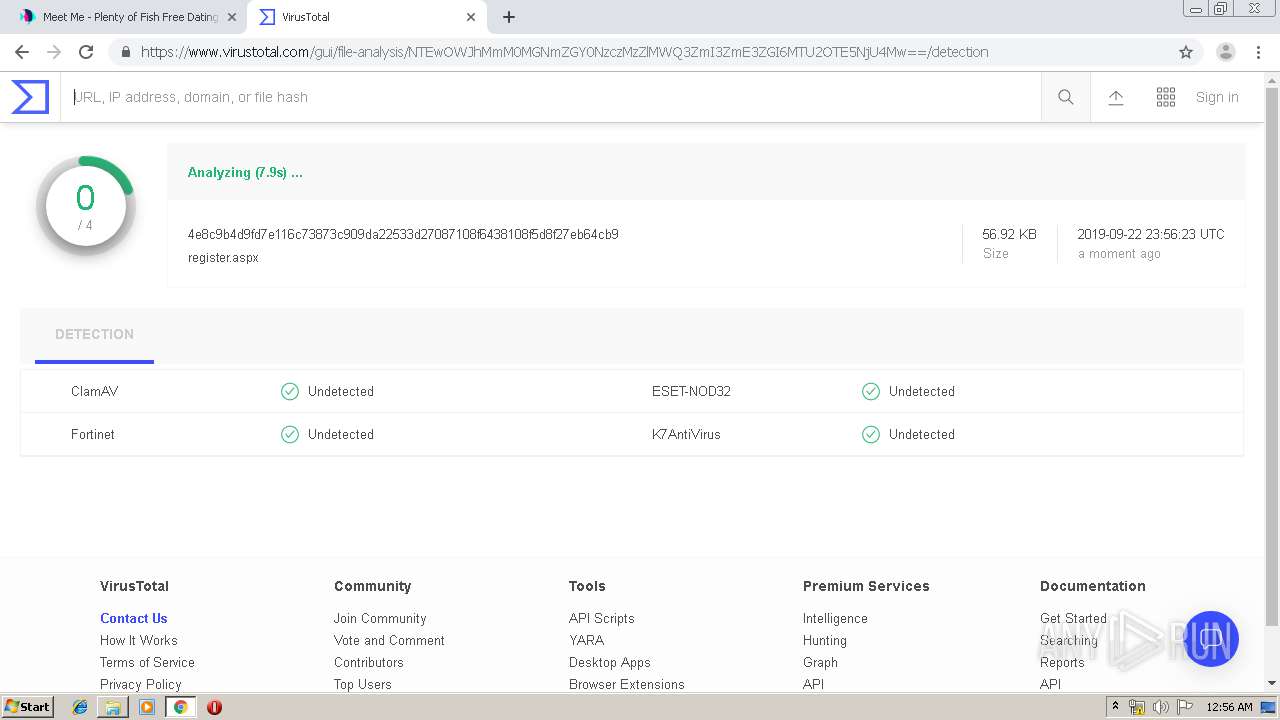Click the file hash text
1280x720 pixels.
click(403, 234)
